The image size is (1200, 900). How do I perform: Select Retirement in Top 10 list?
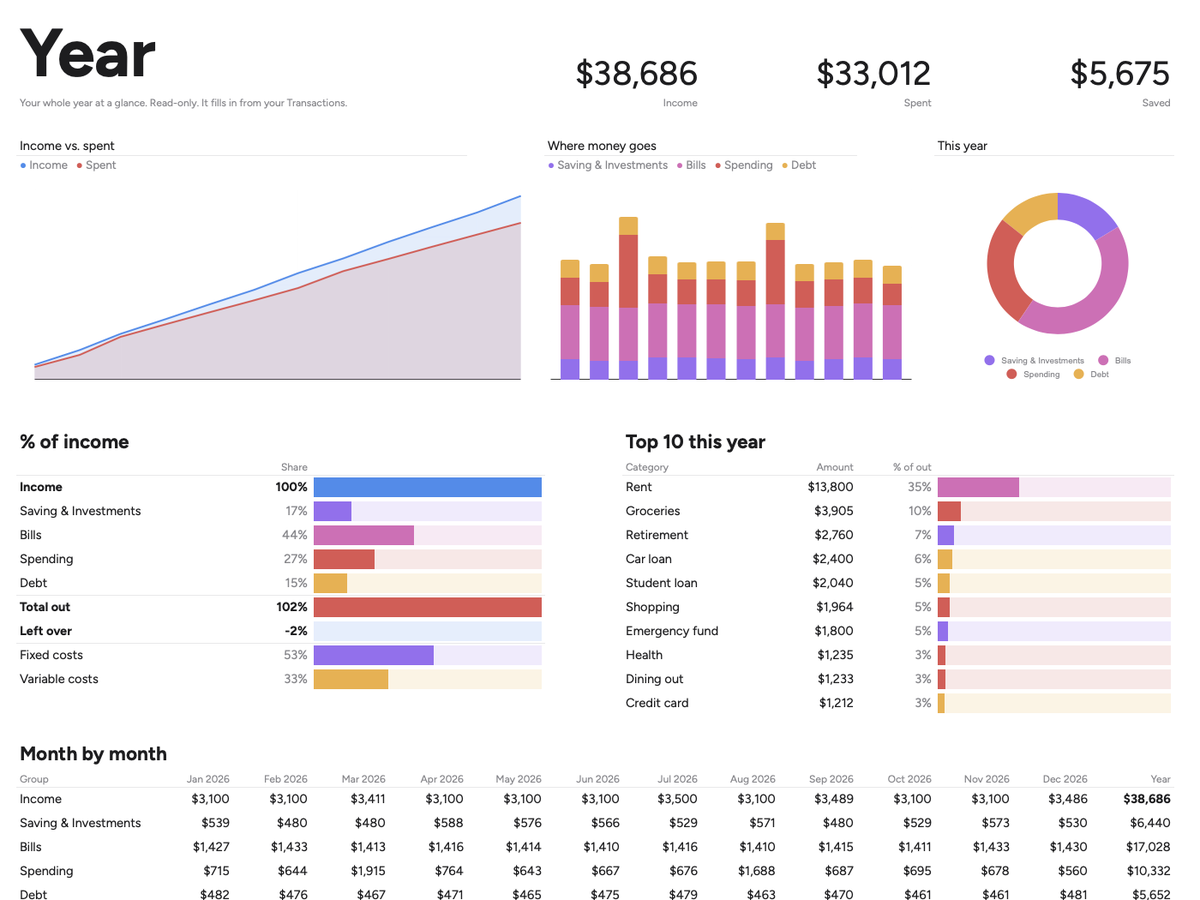657,535
